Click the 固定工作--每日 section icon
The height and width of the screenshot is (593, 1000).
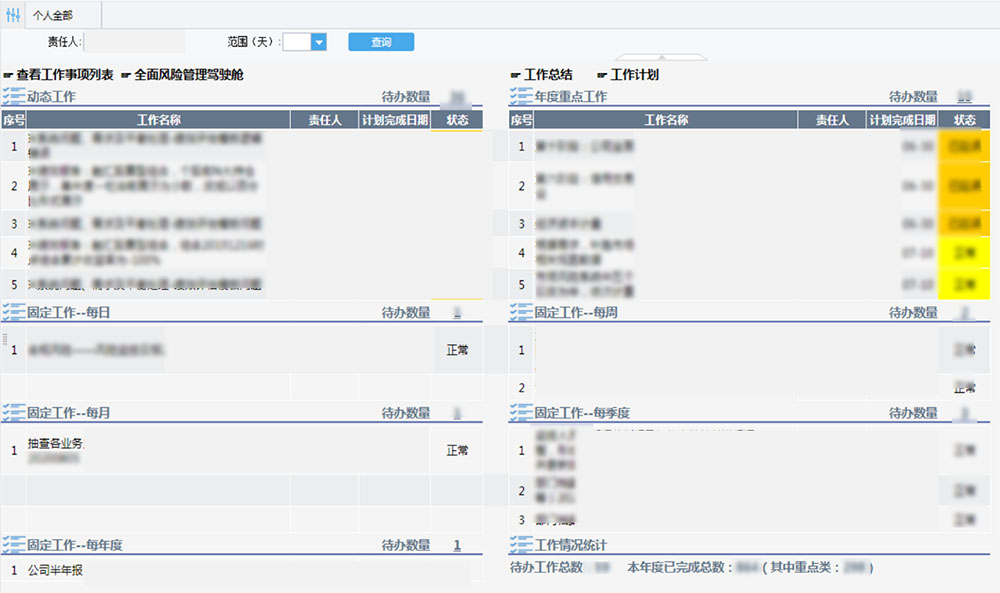tap(13, 313)
